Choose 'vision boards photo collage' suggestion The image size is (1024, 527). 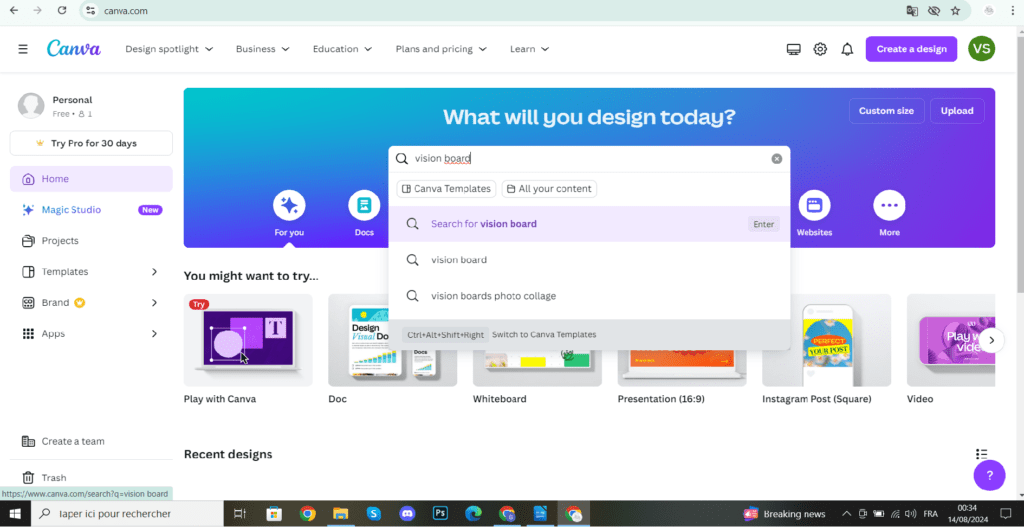589,296
